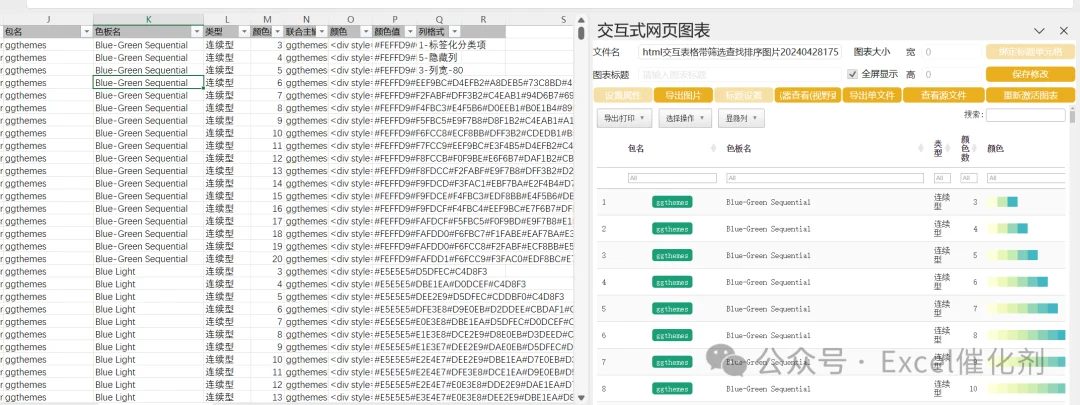The width and height of the screenshot is (1080, 405).
Task: Open filter dropdown for 列格式 column header
Action: tap(457, 32)
